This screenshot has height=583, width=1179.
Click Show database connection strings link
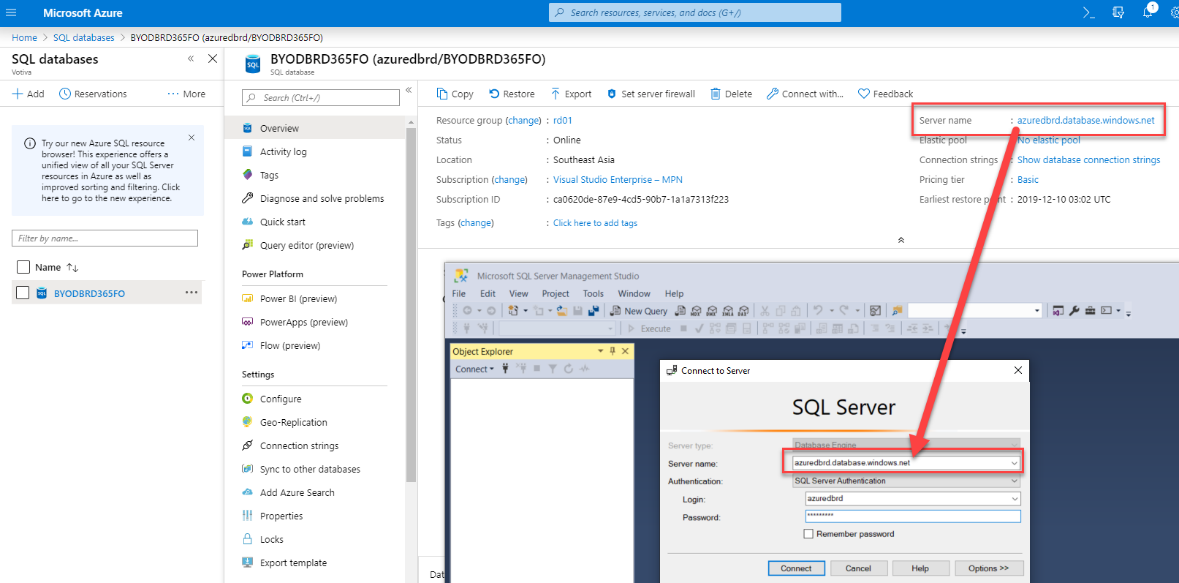tap(1089, 159)
